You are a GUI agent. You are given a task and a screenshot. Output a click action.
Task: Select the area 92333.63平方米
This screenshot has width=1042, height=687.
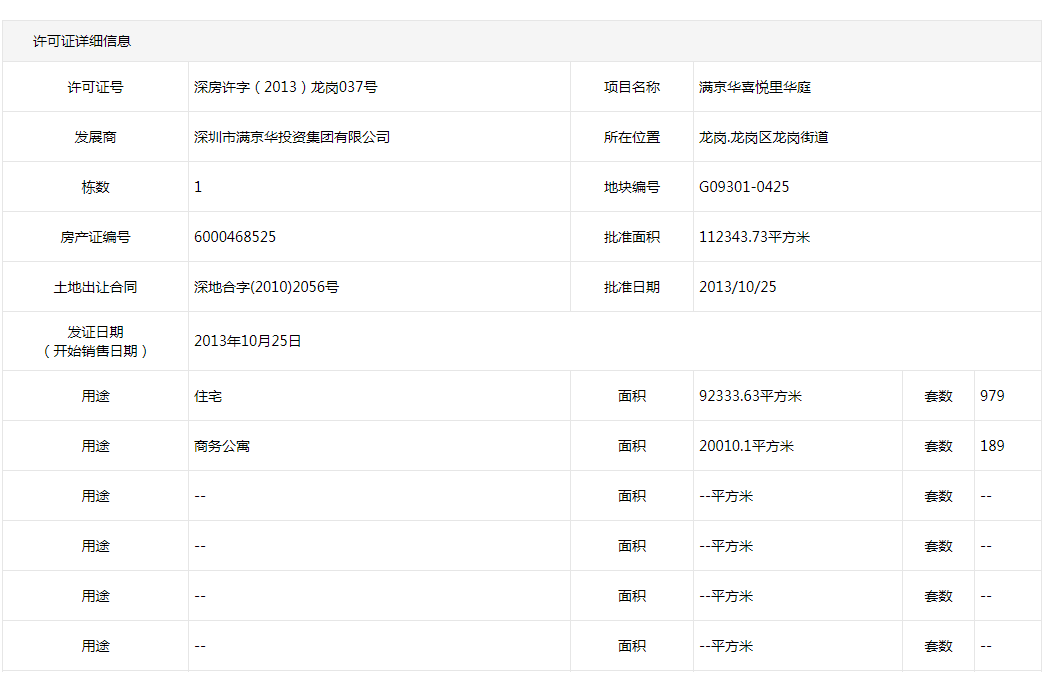750,396
